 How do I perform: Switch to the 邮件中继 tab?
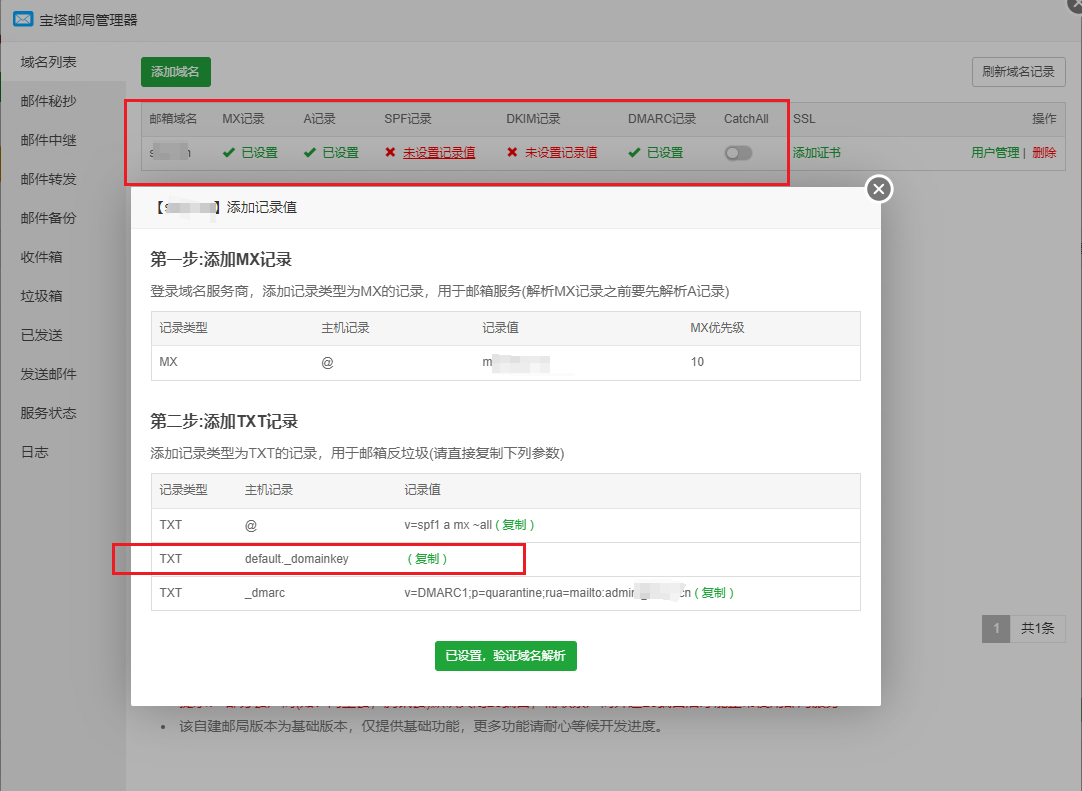coord(48,140)
